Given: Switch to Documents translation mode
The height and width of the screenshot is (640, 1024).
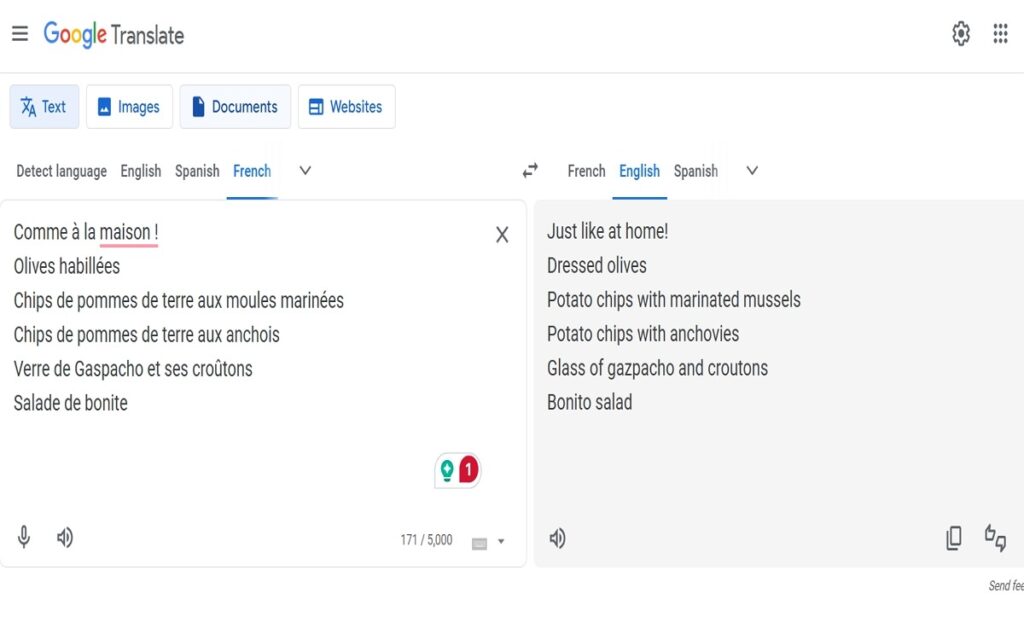Looking at the screenshot, I should 235,107.
